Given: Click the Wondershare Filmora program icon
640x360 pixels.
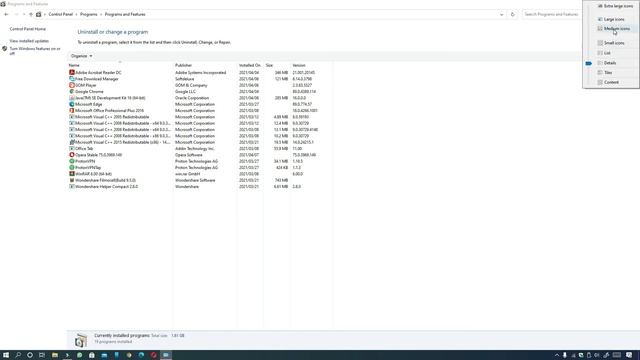Looking at the screenshot, I should coord(72,180).
